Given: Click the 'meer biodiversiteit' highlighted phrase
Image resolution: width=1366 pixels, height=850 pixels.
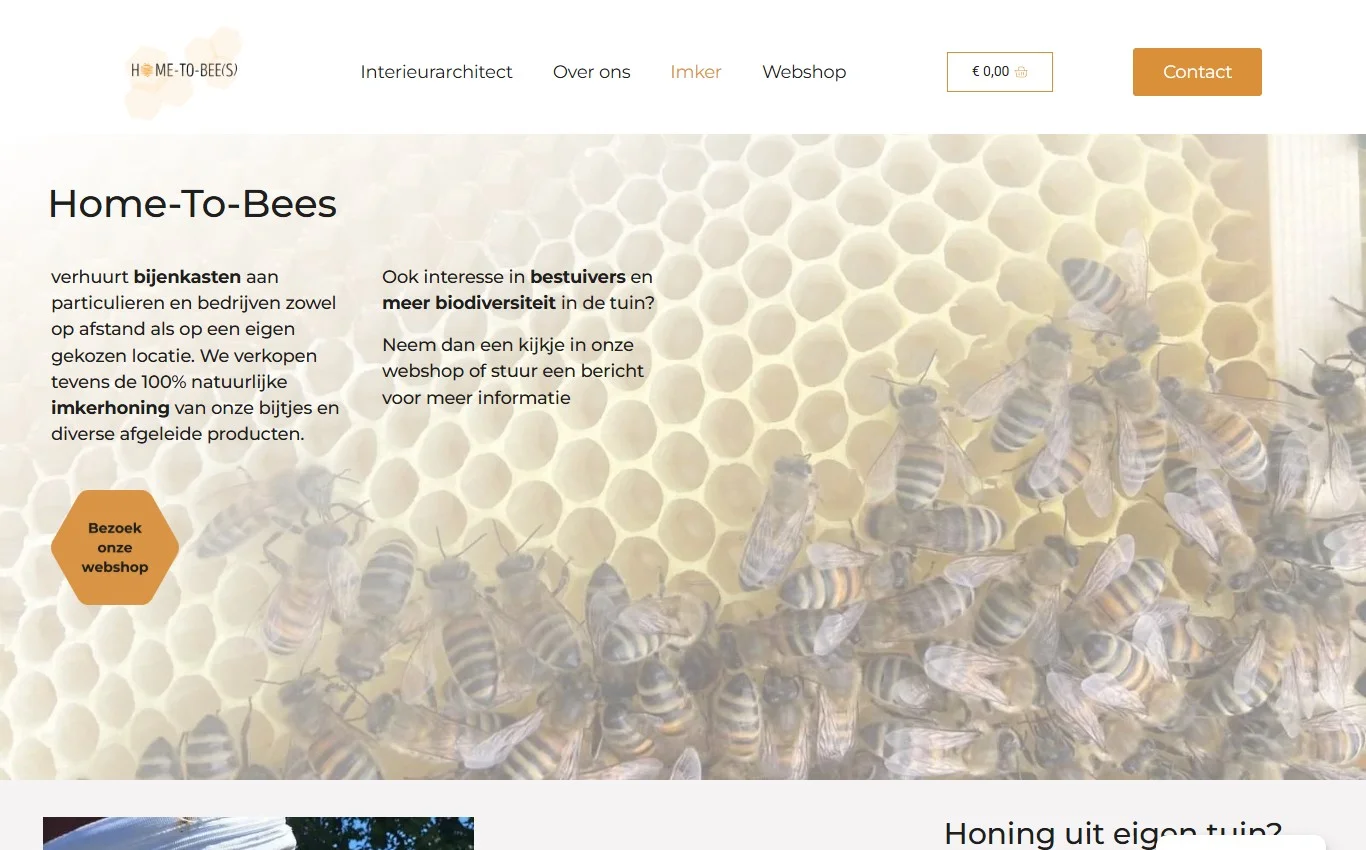Looking at the screenshot, I should point(468,302).
